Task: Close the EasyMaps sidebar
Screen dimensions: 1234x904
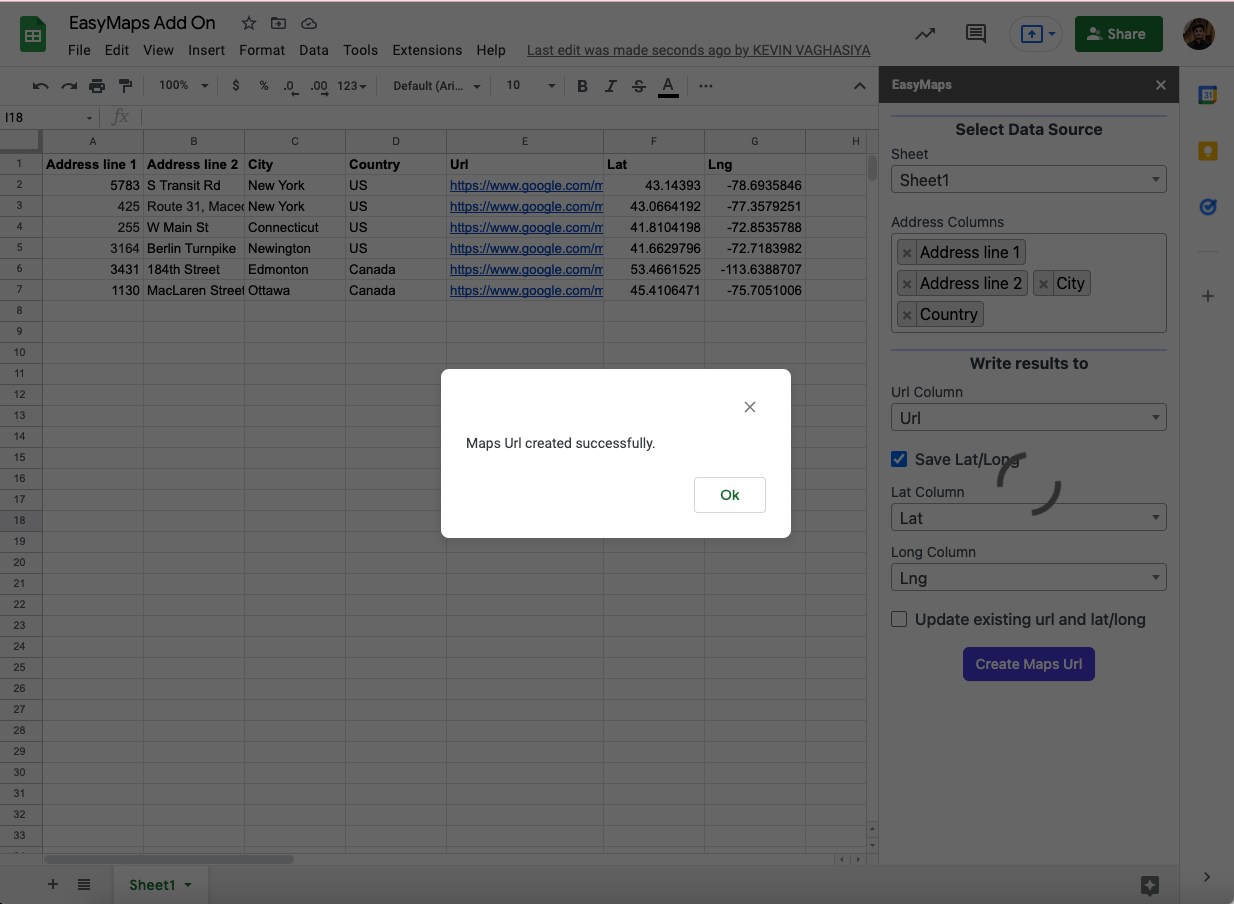Action: (x=1161, y=85)
